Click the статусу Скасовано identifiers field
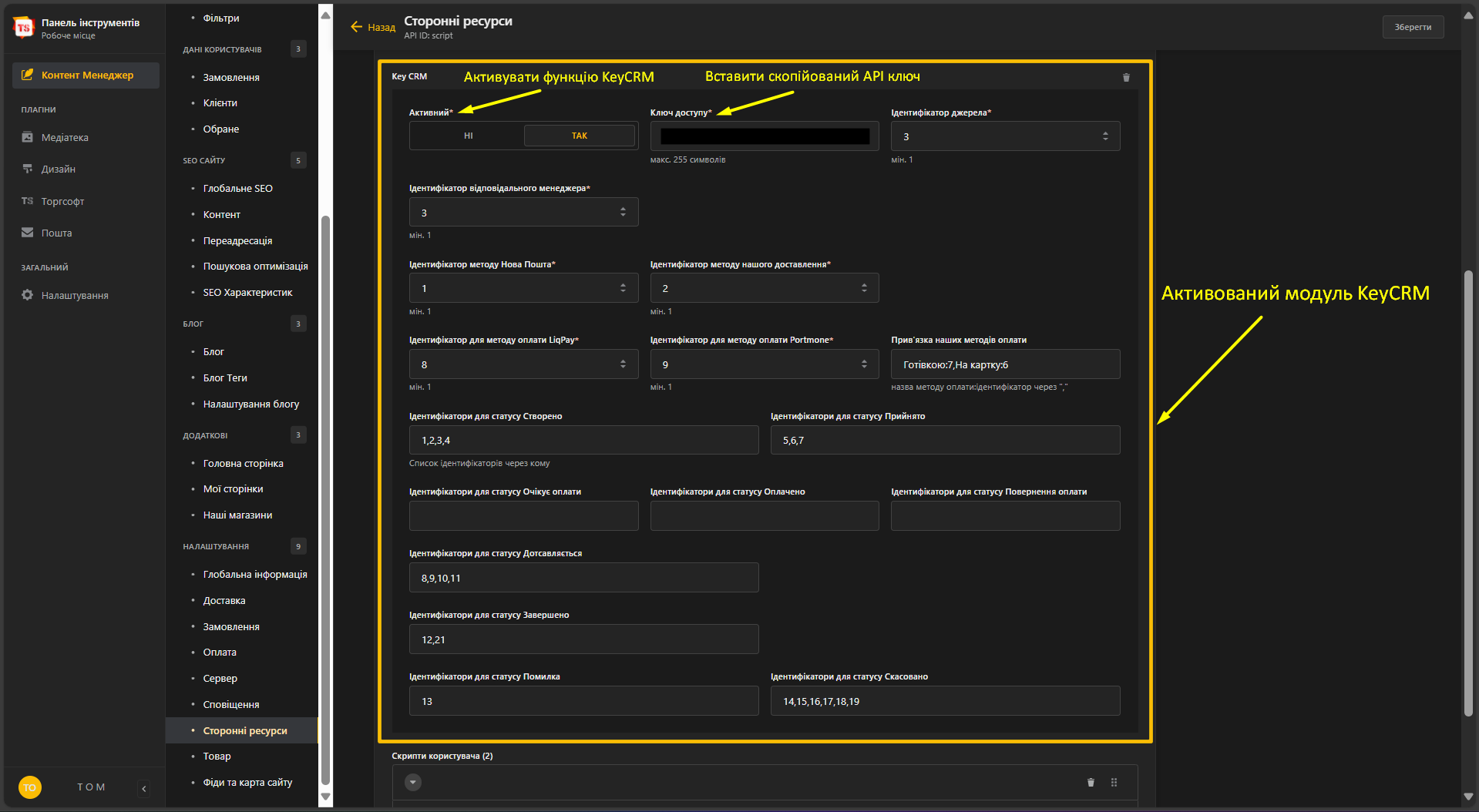The height and width of the screenshot is (812, 1479). pos(945,701)
